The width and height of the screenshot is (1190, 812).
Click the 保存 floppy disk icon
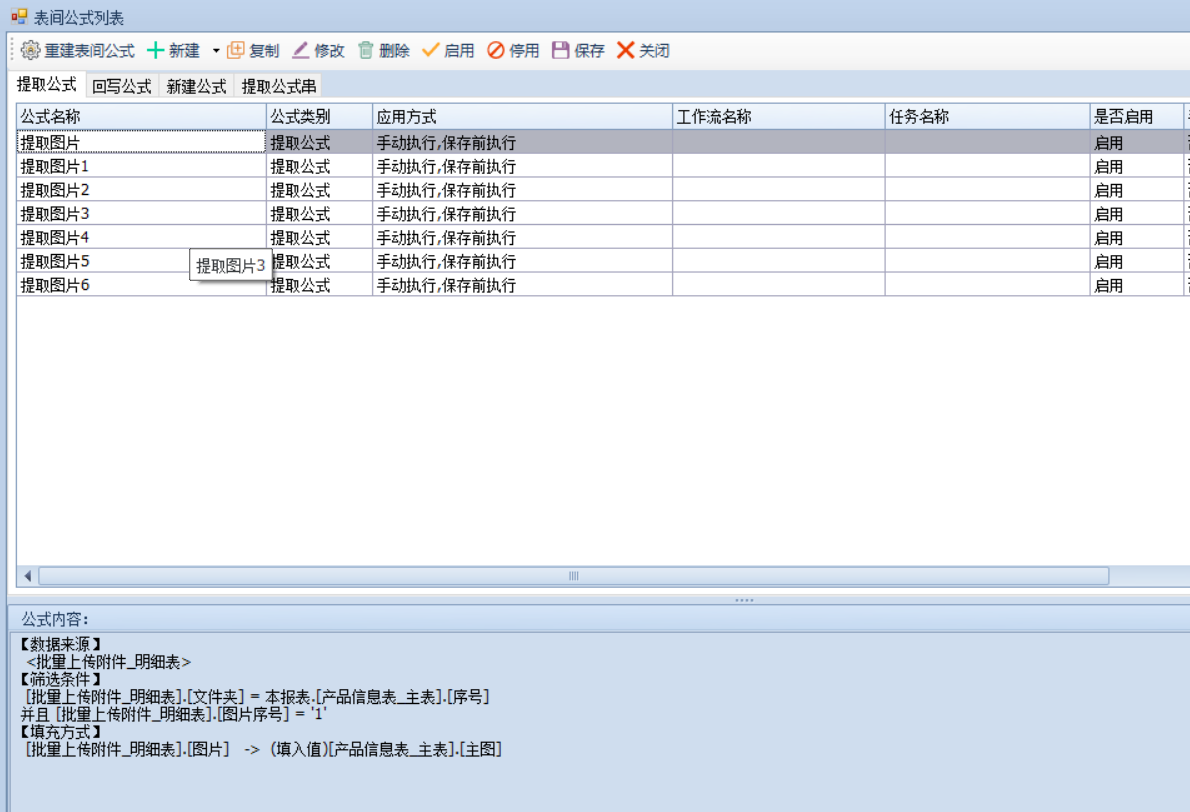point(561,50)
